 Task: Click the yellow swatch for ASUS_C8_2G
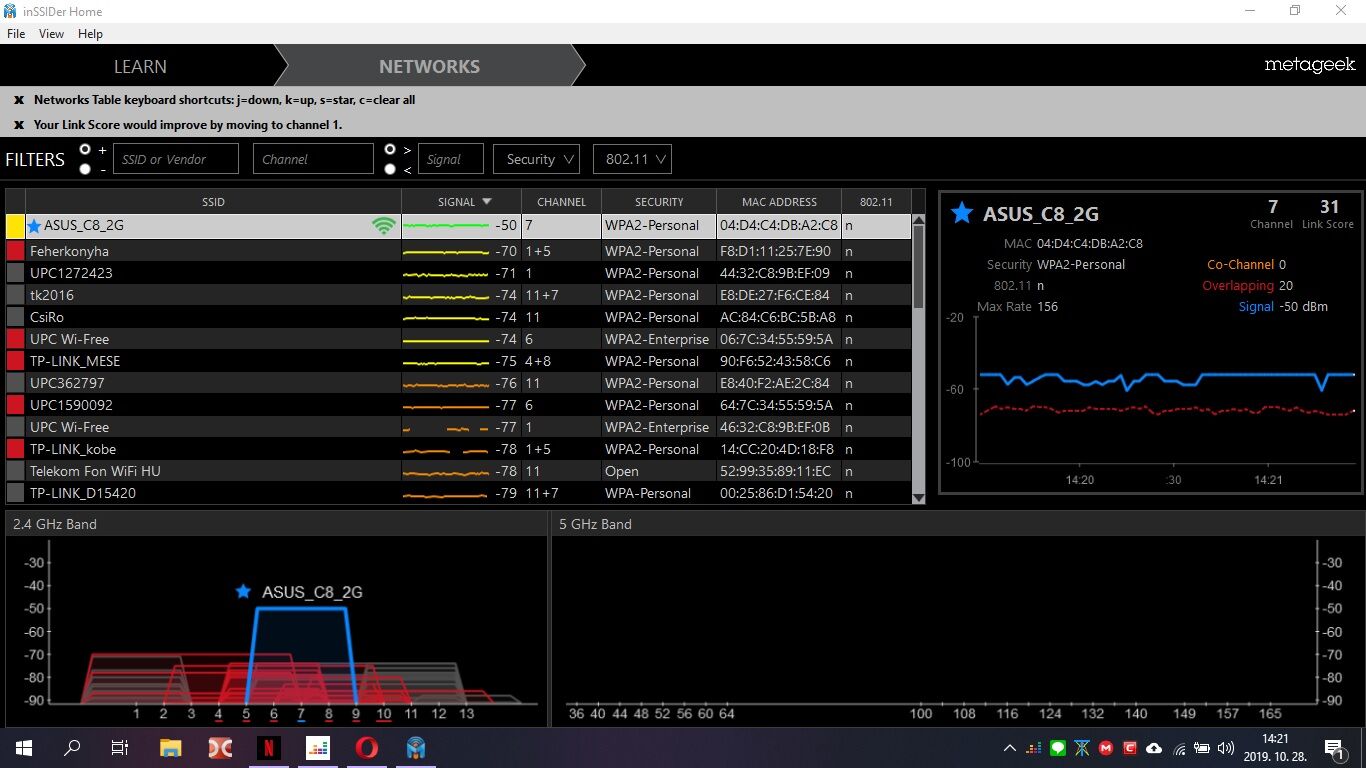(x=15, y=226)
